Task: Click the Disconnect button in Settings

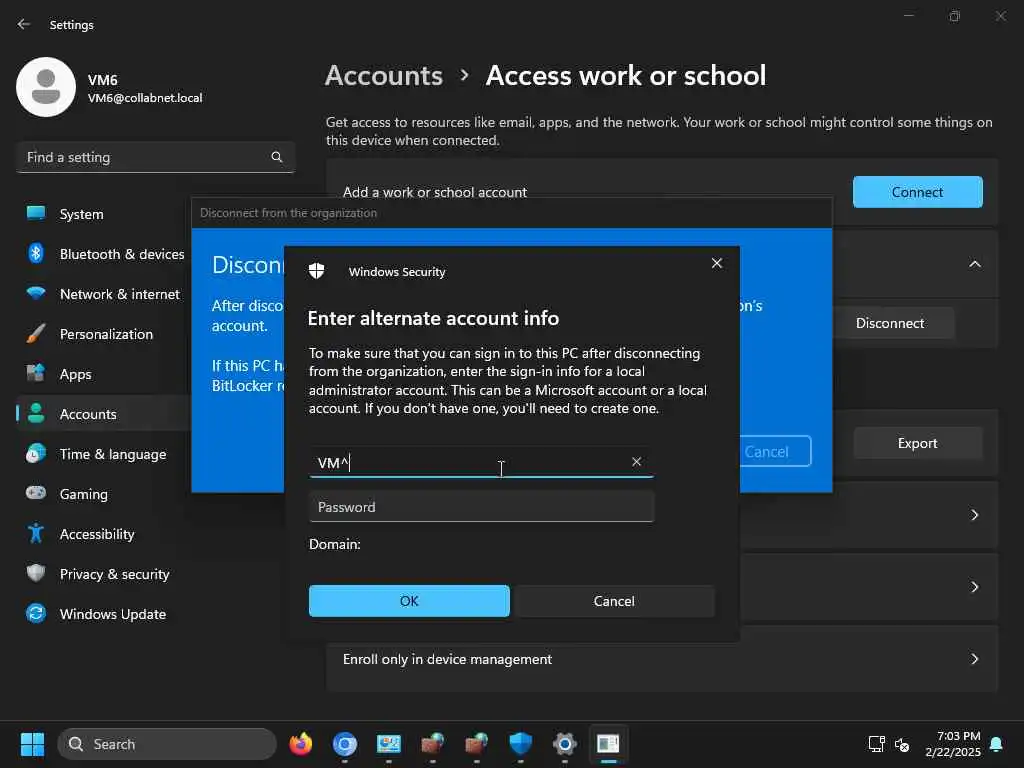Action: tap(889, 323)
